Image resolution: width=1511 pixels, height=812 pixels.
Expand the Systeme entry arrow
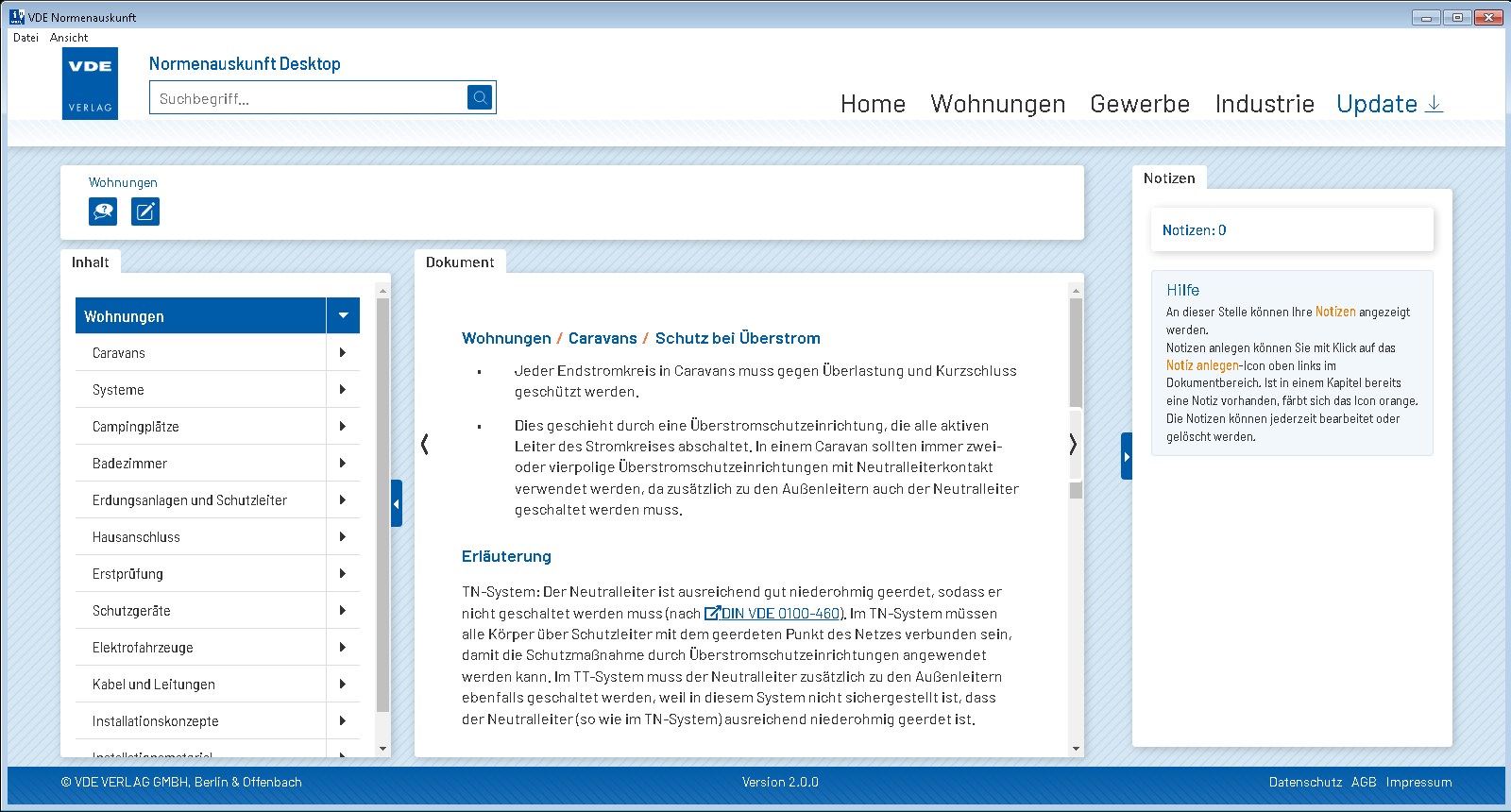tap(343, 389)
